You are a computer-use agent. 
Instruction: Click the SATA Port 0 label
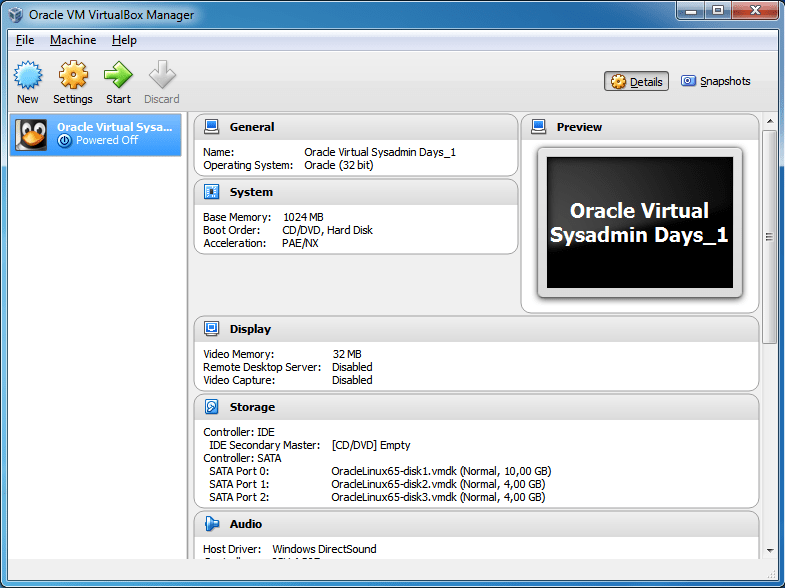pyautogui.click(x=239, y=471)
